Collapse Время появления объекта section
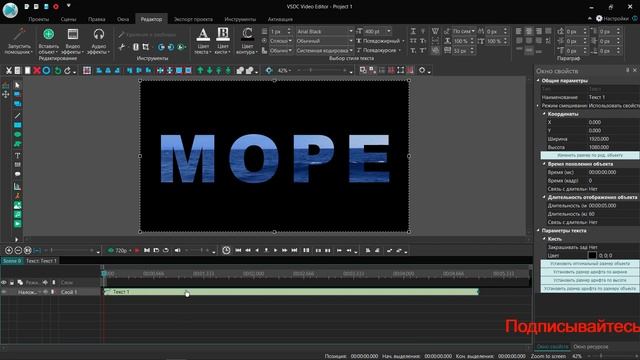The width and height of the screenshot is (640, 360). click(544, 164)
